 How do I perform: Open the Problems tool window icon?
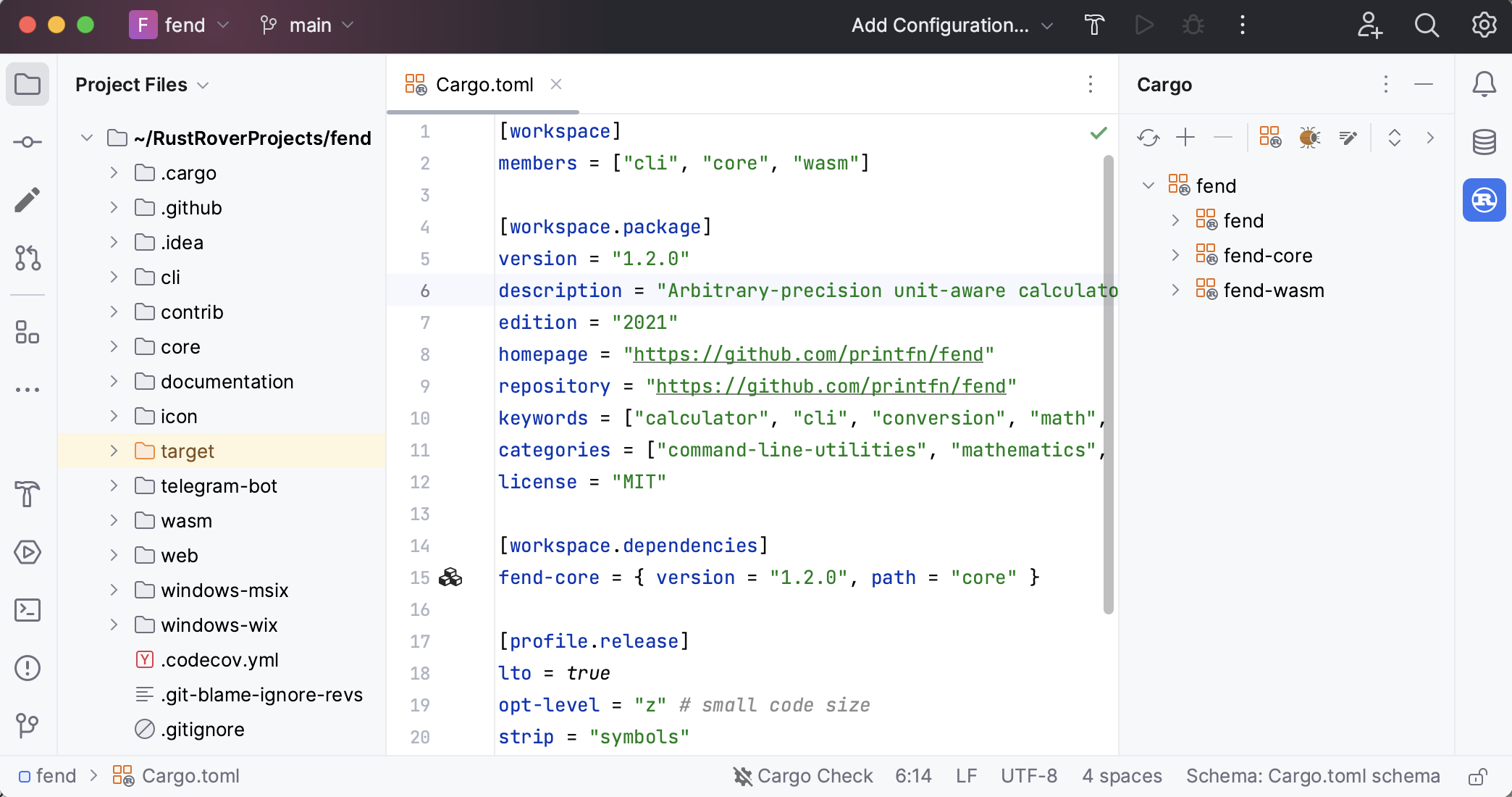click(28, 668)
